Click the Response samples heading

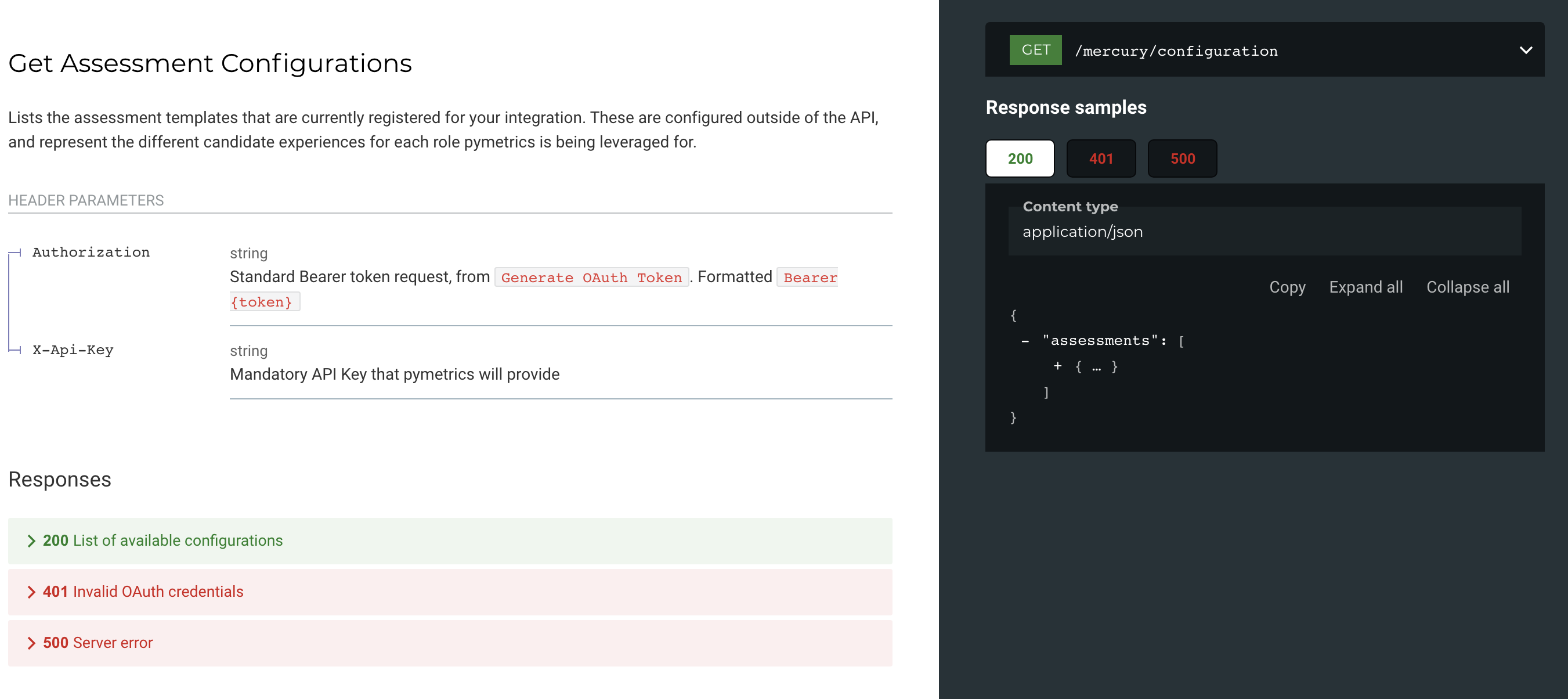tap(1065, 107)
